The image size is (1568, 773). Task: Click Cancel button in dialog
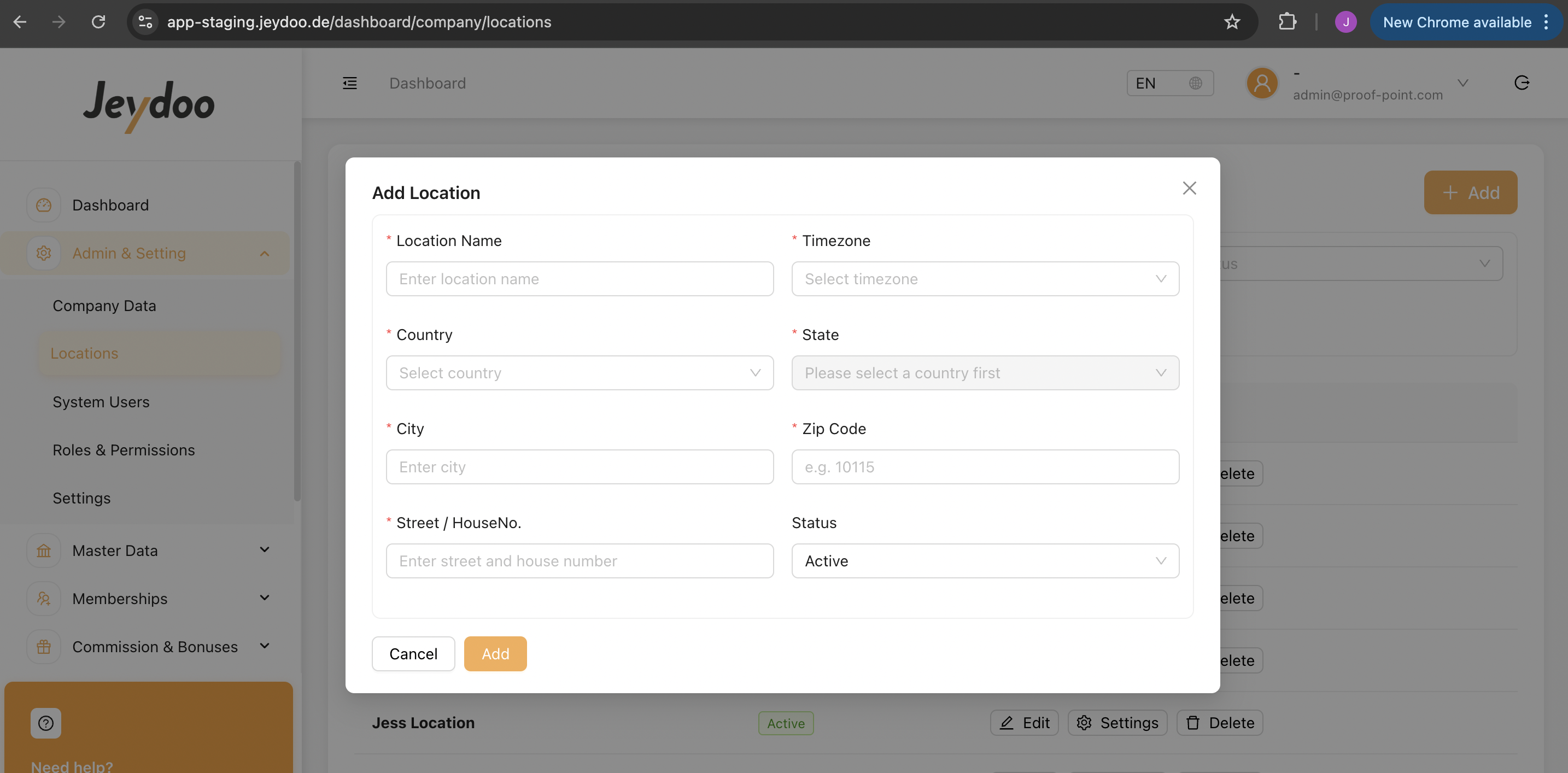tap(413, 654)
